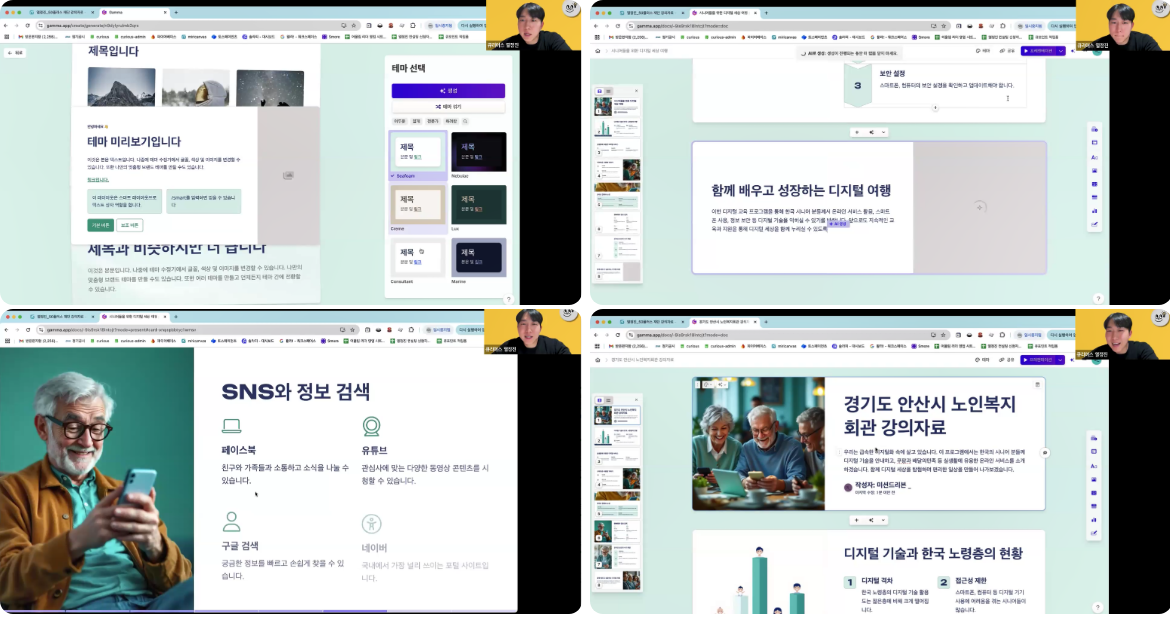Click the 구글 검색 heading on SNS slide
Screen dimensions: 1170x618
click(240, 546)
